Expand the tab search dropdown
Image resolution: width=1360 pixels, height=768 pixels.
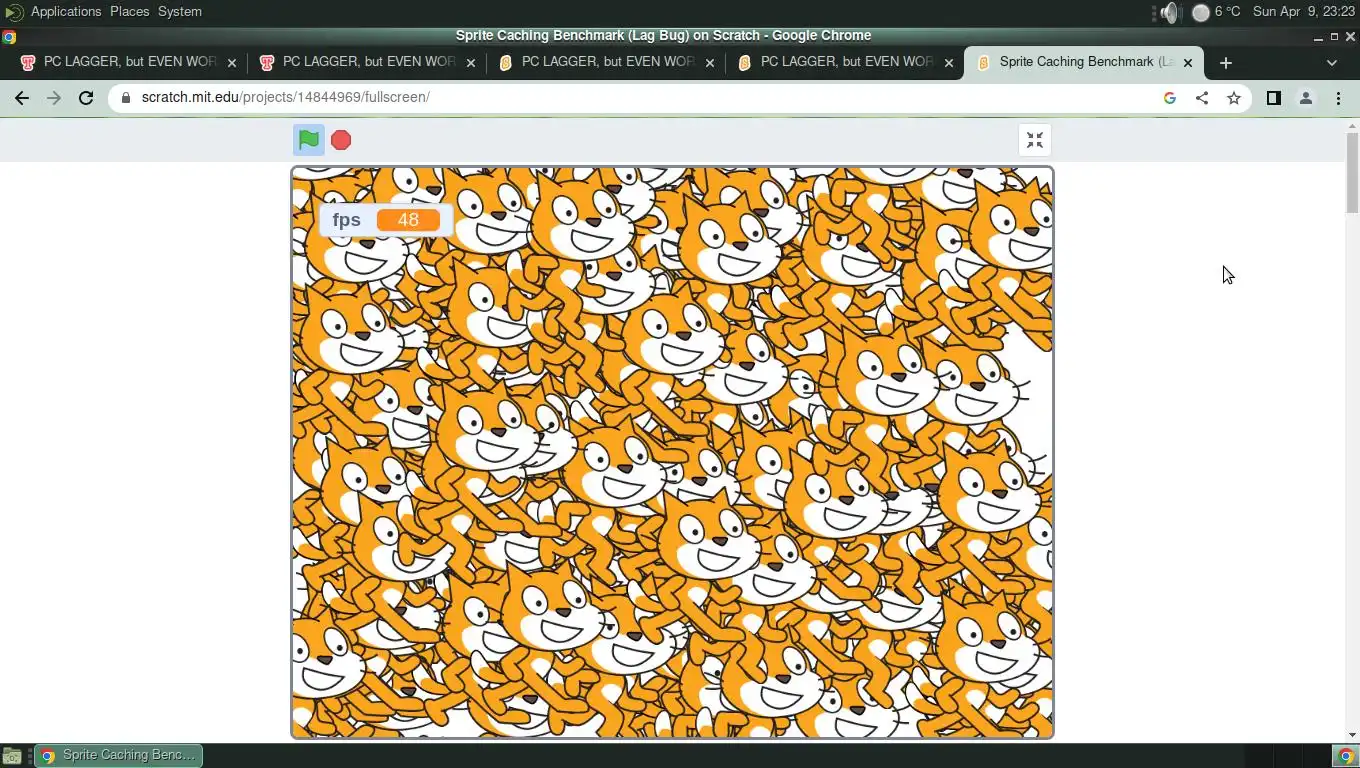pyautogui.click(x=1331, y=62)
